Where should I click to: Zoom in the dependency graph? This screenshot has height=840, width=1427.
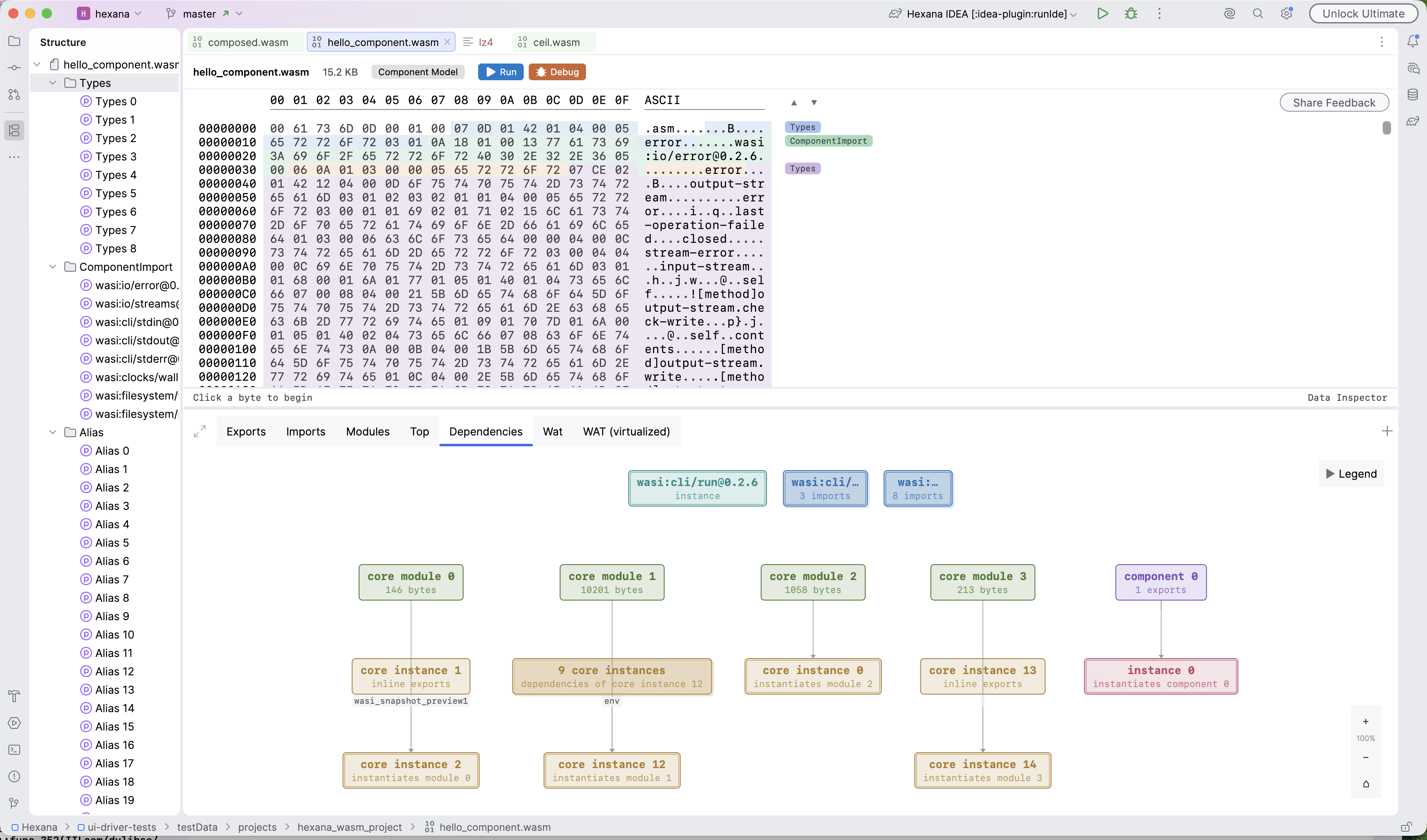[x=1366, y=721]
